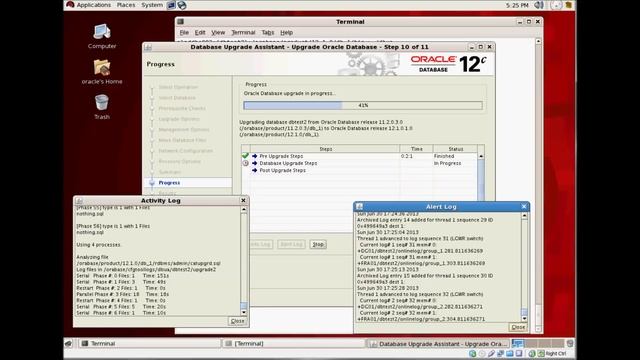Click the Activity Log vertical scrollbar thumb
This screenshot has height=360, width=640.
(x=244, y=306)
